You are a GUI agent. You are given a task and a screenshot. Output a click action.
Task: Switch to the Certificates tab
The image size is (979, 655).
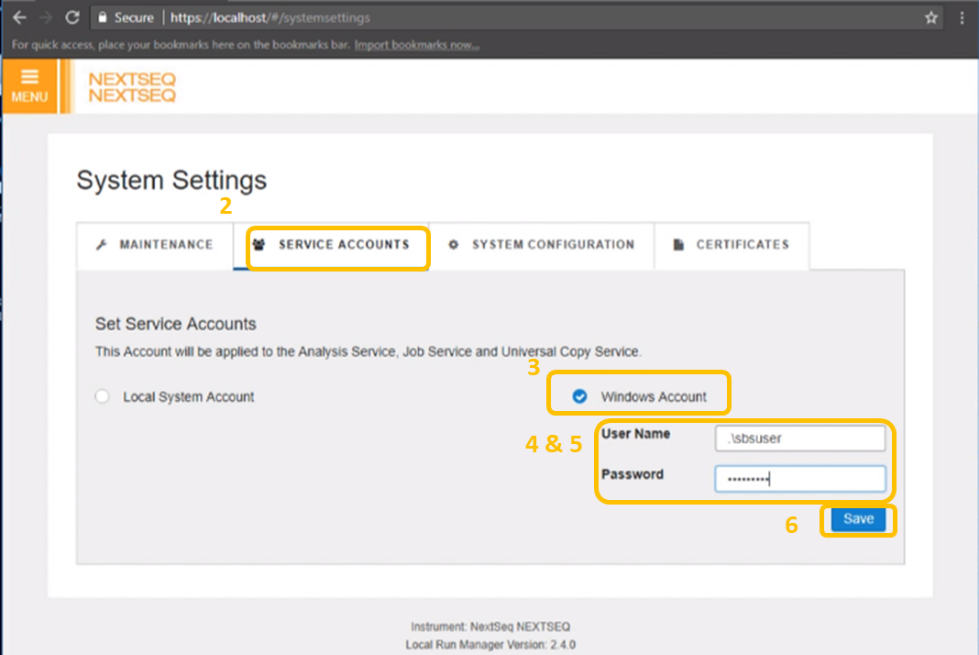[x=731, y=245]
